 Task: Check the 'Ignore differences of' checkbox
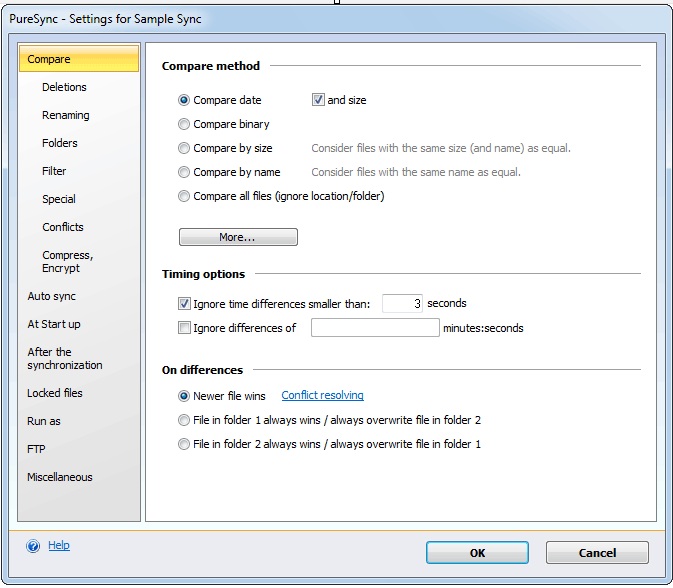click(184, 328)
